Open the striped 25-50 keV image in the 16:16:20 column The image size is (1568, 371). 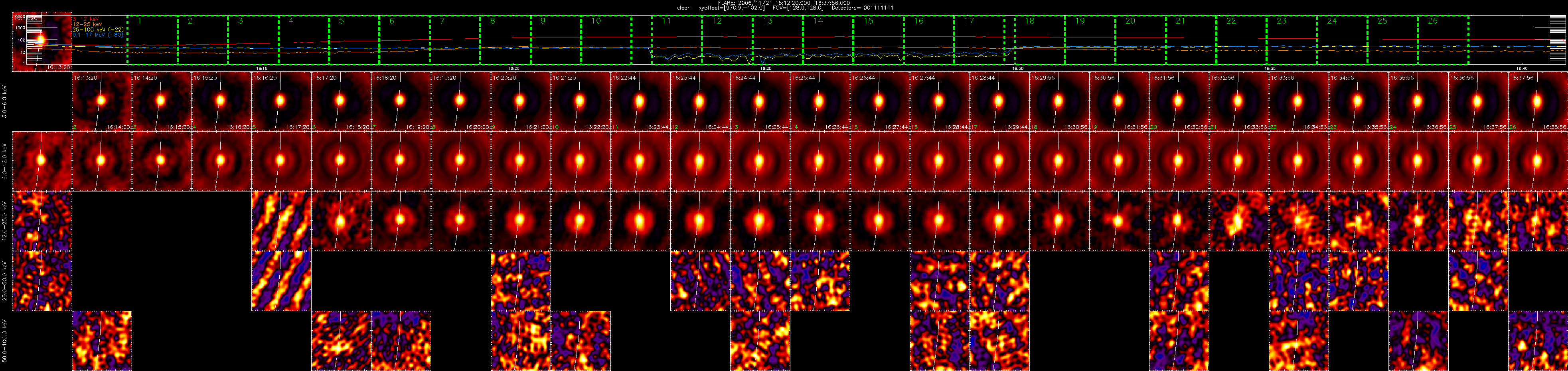pos(281,281)
